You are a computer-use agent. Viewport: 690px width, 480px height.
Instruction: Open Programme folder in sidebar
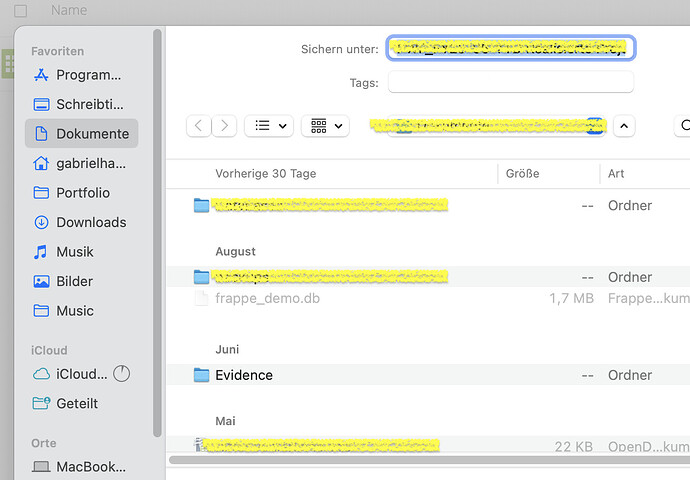[88, 75]
